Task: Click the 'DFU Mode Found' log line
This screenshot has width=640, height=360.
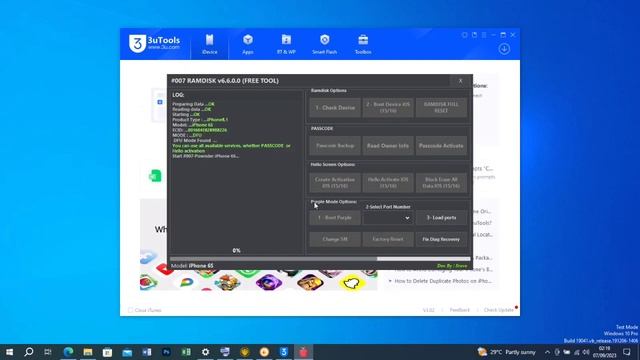Action: (195, 140)
